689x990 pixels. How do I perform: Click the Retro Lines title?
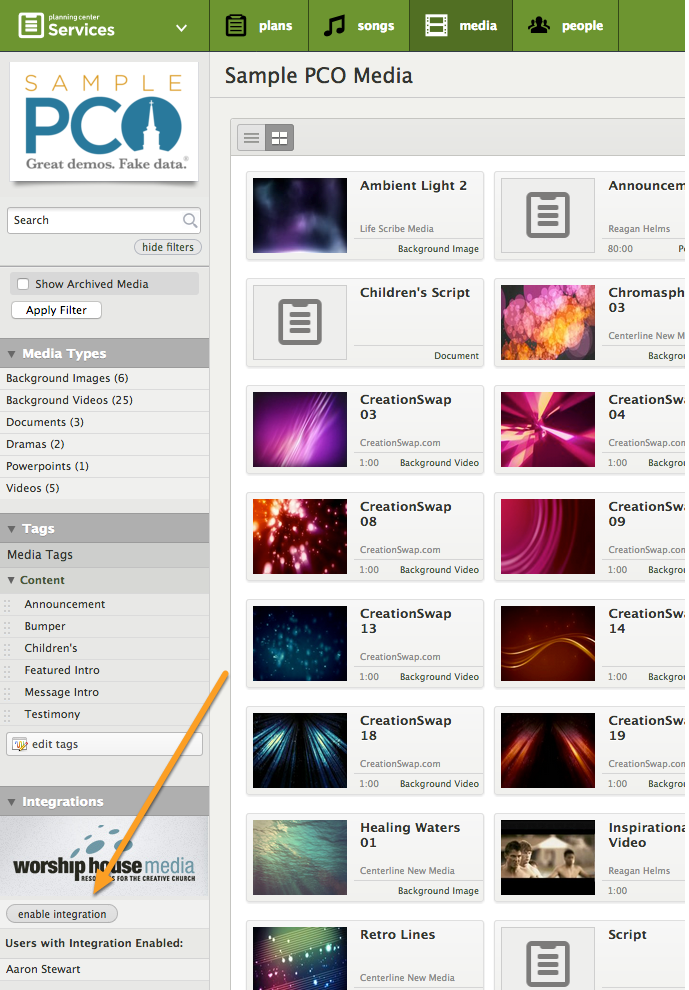[397, 934]
